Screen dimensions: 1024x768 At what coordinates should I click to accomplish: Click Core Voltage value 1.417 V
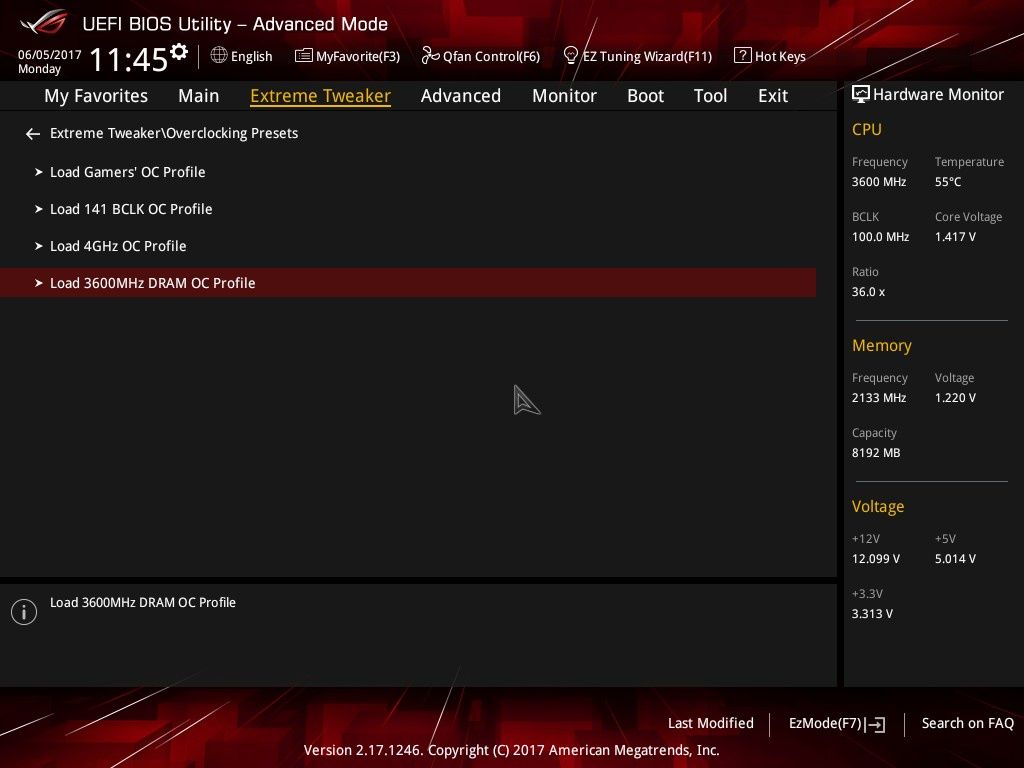click(x=955, y=237)
